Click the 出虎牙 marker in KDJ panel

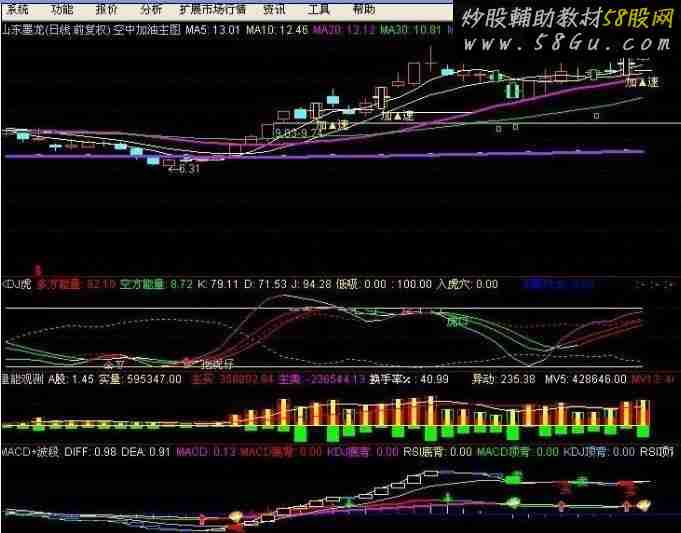pyautogui.click(x=216, y=364)
